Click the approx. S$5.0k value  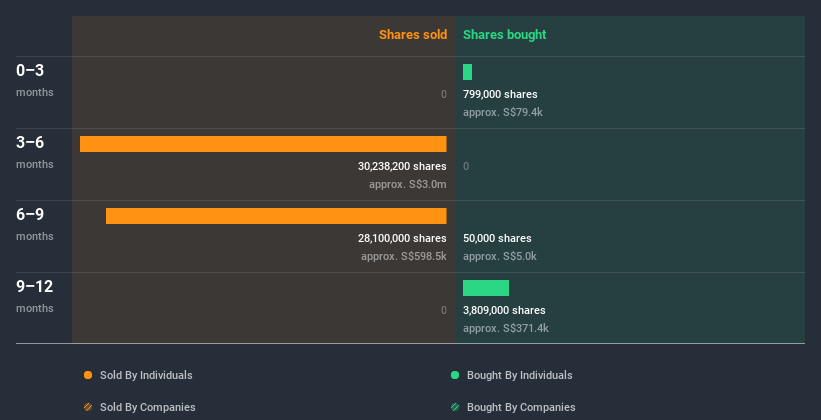(500, 256)
